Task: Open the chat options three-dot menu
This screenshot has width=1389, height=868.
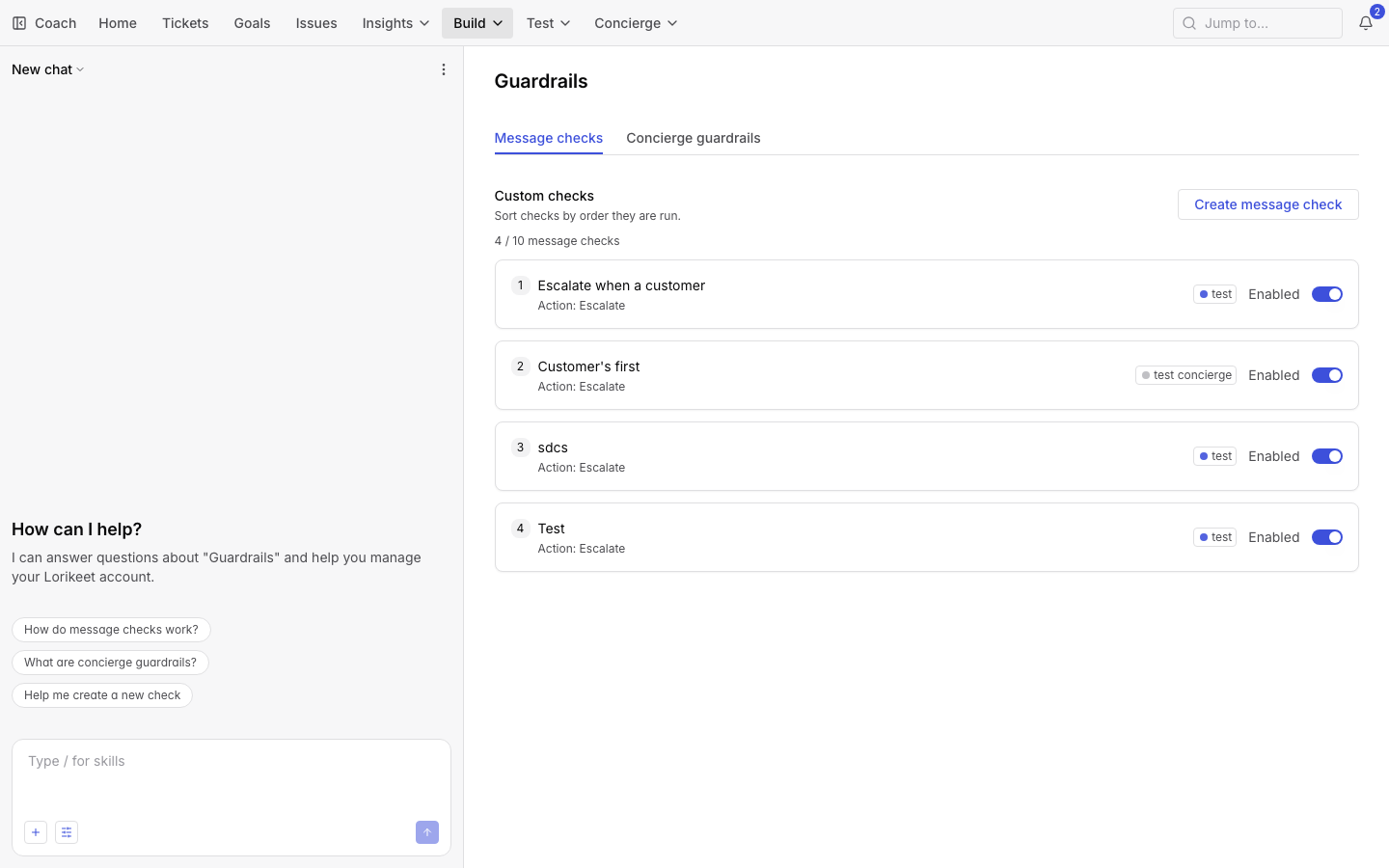Action: pyautogui.click(x=444, y=69)
